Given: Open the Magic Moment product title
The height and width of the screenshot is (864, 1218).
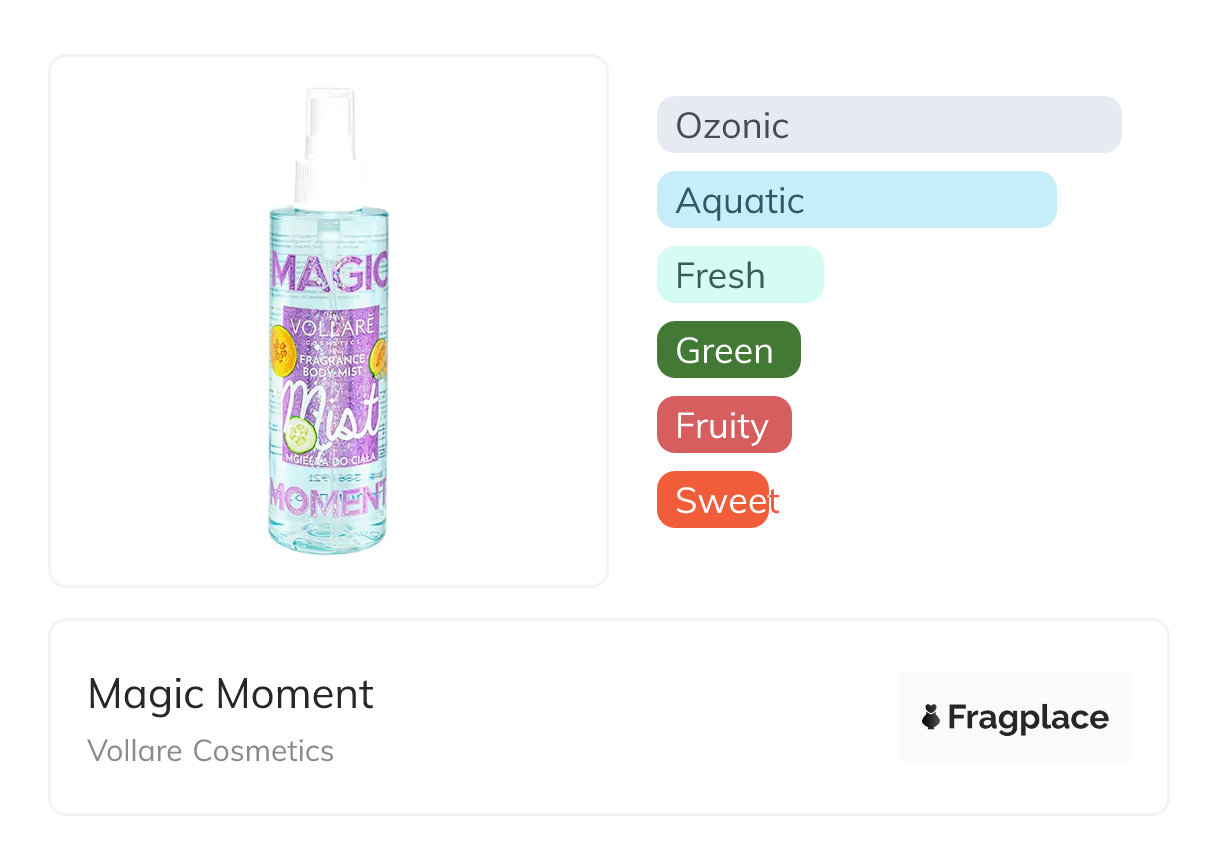Looking at the screenshot, I should (x=231, y=694).
